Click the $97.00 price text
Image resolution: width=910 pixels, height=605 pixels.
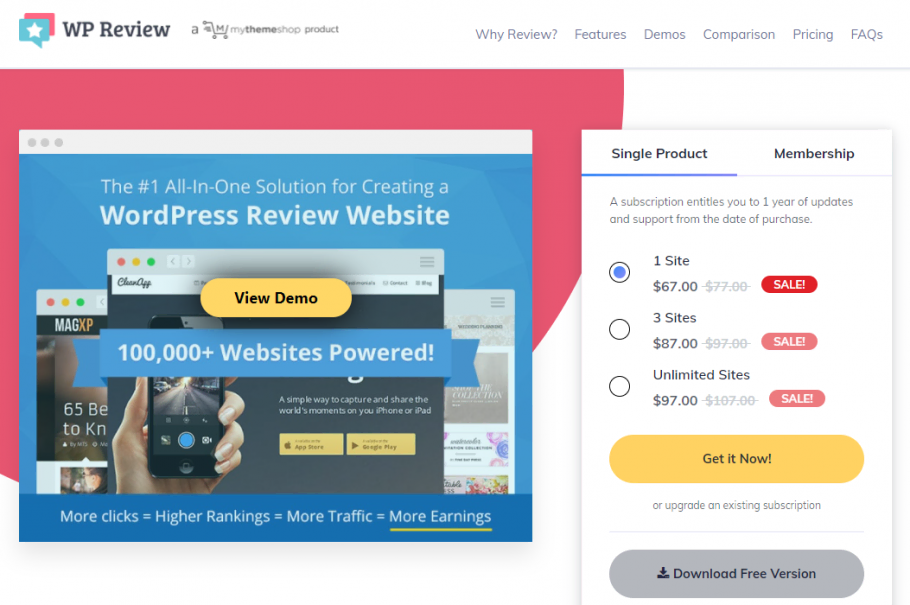tap(675, 400)
